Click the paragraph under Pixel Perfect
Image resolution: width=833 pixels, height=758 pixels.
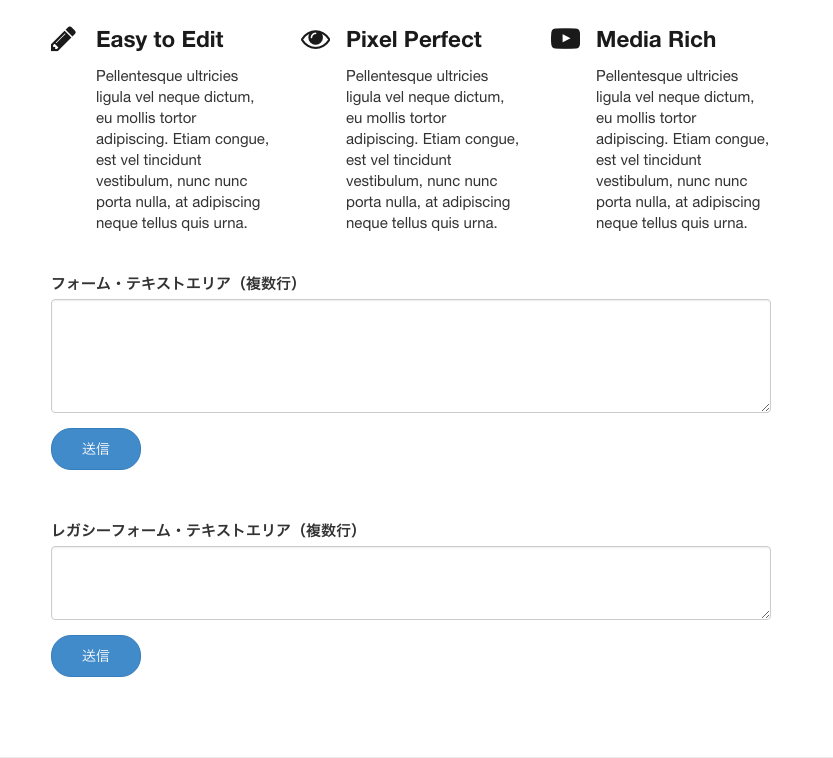[432, 149]
